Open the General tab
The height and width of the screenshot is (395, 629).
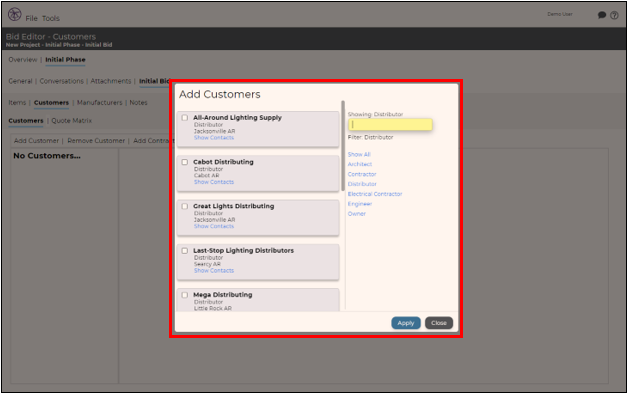(x=20, y=81)
